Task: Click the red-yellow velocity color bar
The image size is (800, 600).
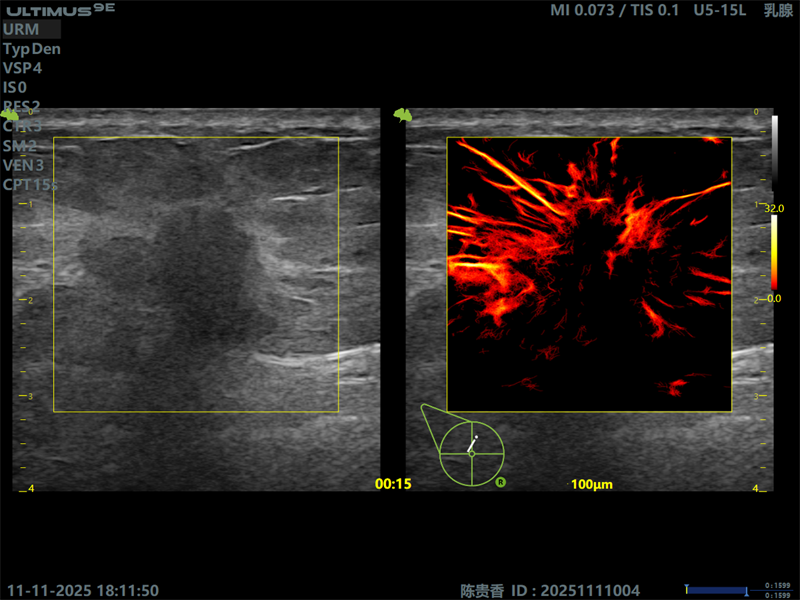Action: tap(774, 254)
